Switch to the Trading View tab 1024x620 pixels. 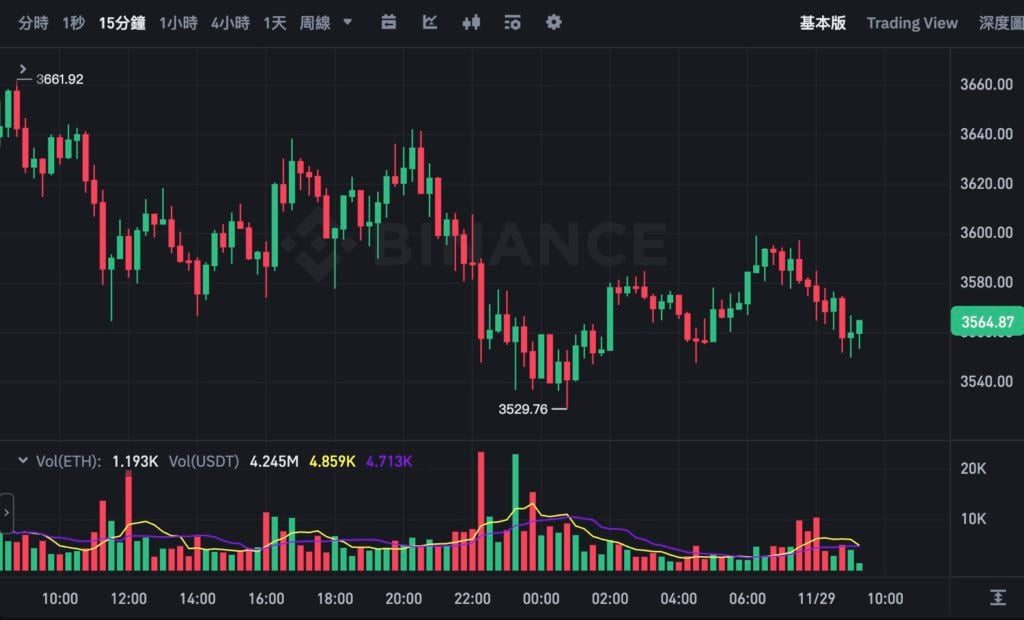pos(911,22)
